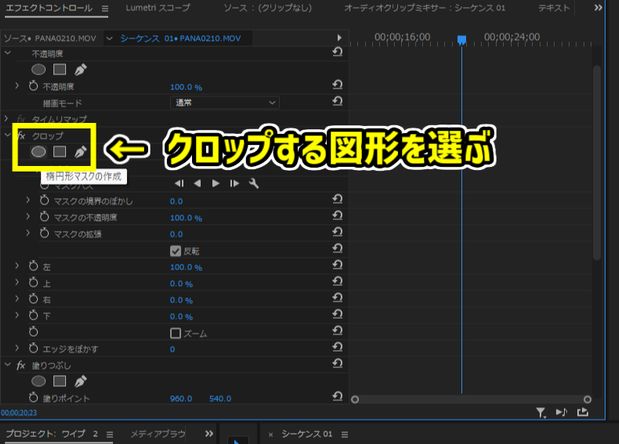
Task: Reset the 不透明度 effect section
Action: pyautogui.click(x=338, y=52)
